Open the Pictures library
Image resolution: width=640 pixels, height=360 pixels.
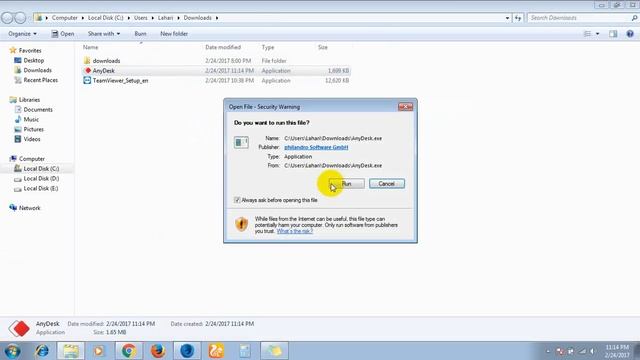pos(33,129)
